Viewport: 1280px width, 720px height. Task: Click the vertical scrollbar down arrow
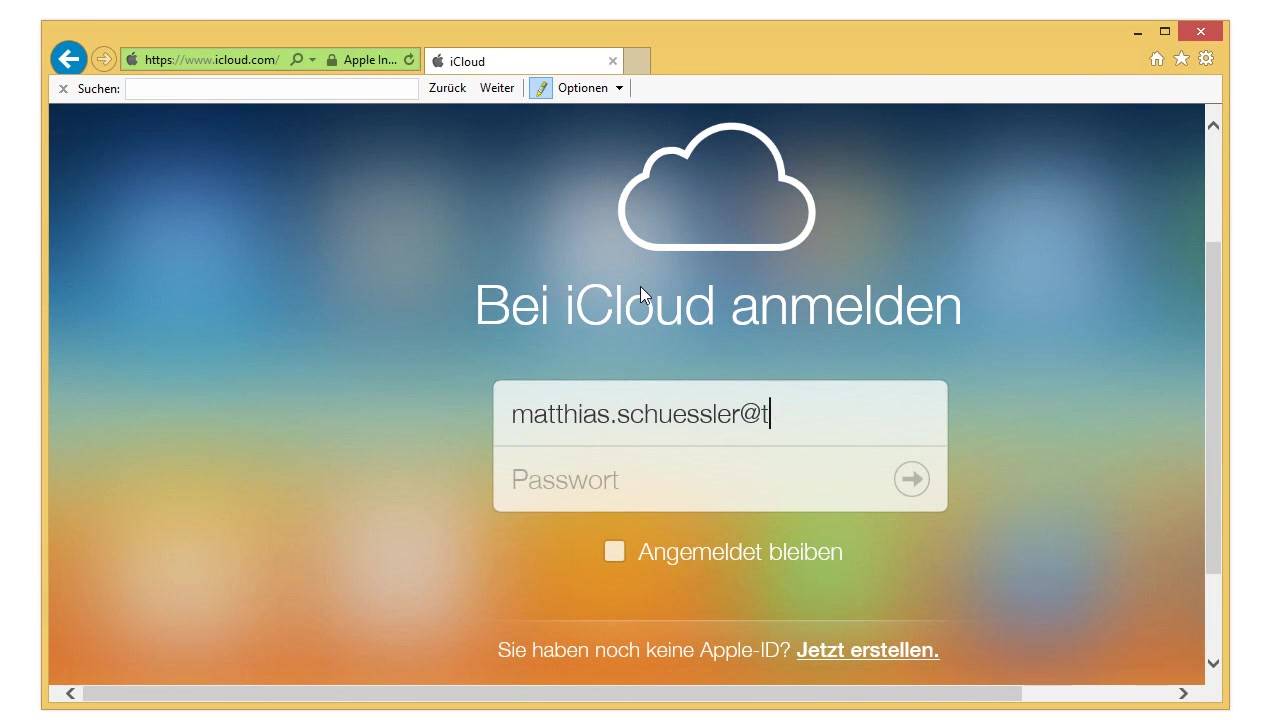1213,662
